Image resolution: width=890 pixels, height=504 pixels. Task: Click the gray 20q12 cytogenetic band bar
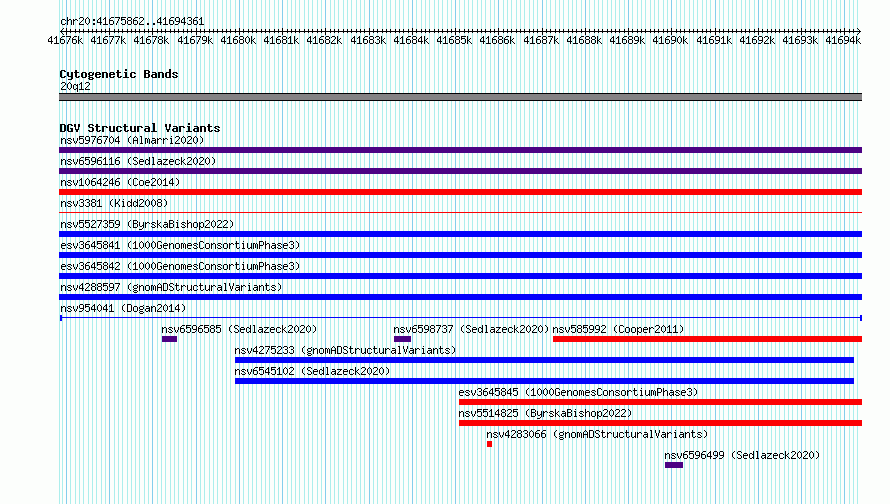coord(460,97)
